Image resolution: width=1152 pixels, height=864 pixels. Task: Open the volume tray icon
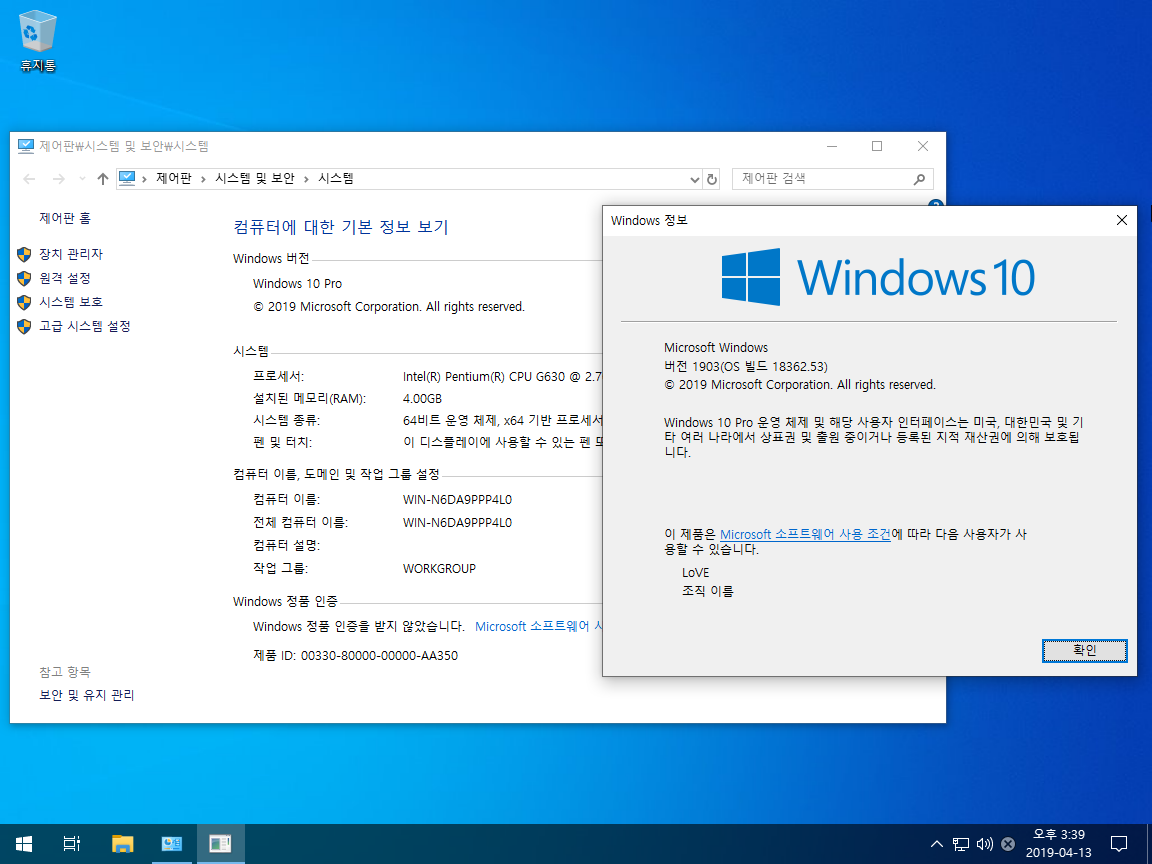coord(984,843)
